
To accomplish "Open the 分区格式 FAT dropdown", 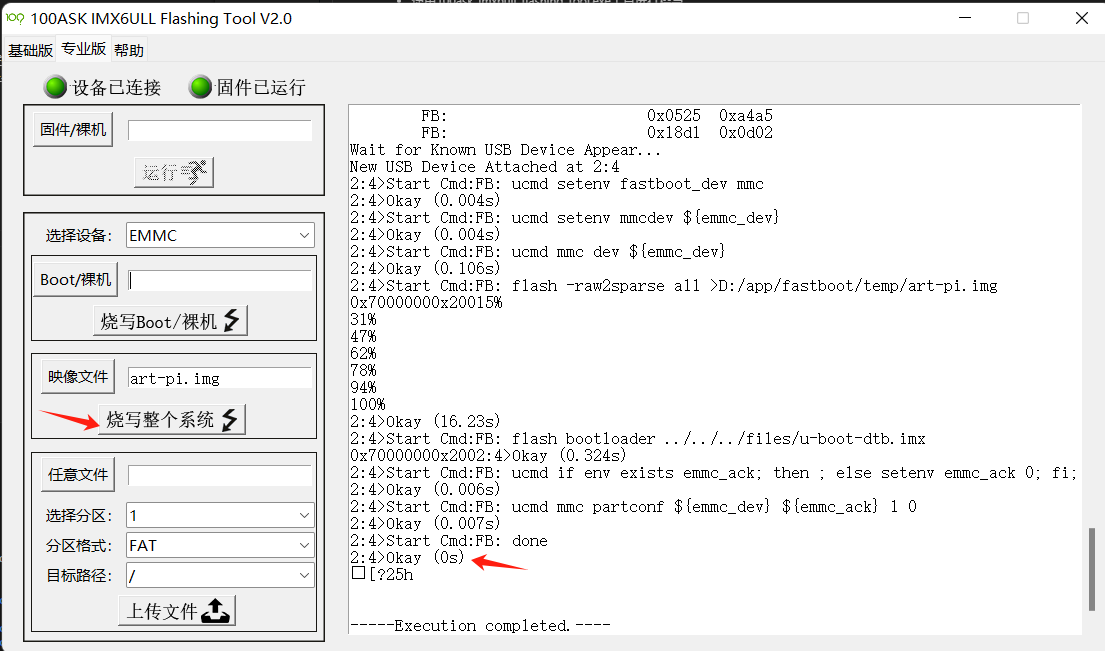I will click(304, 546).
